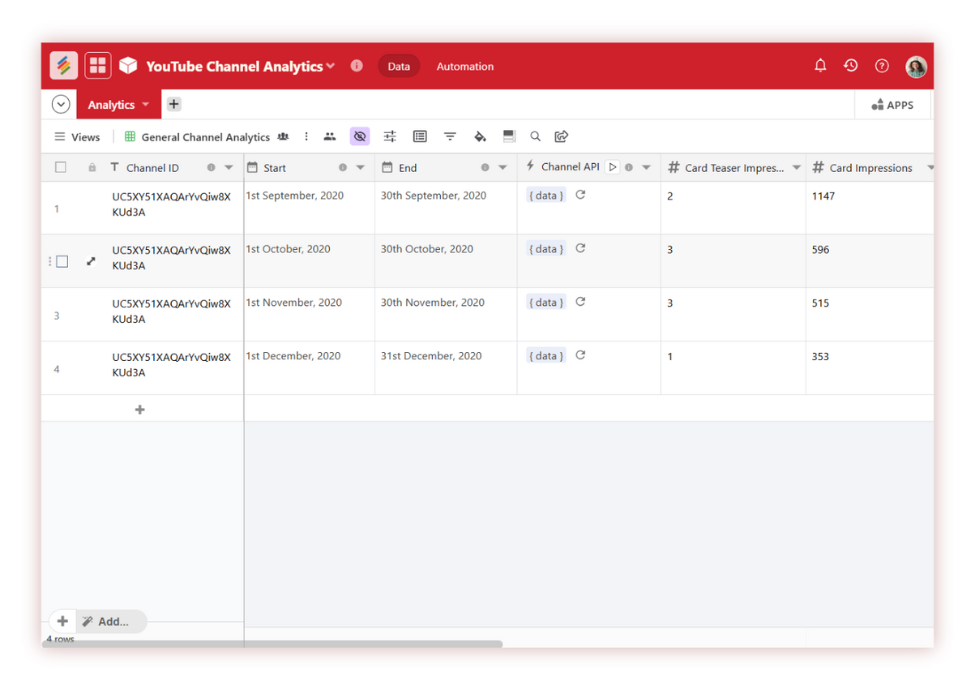The width and height of the screenshot is (975, 690).
Task: Tick the October 2020 row checkbox
Action: pyautogui.click(x=62, y=261)
